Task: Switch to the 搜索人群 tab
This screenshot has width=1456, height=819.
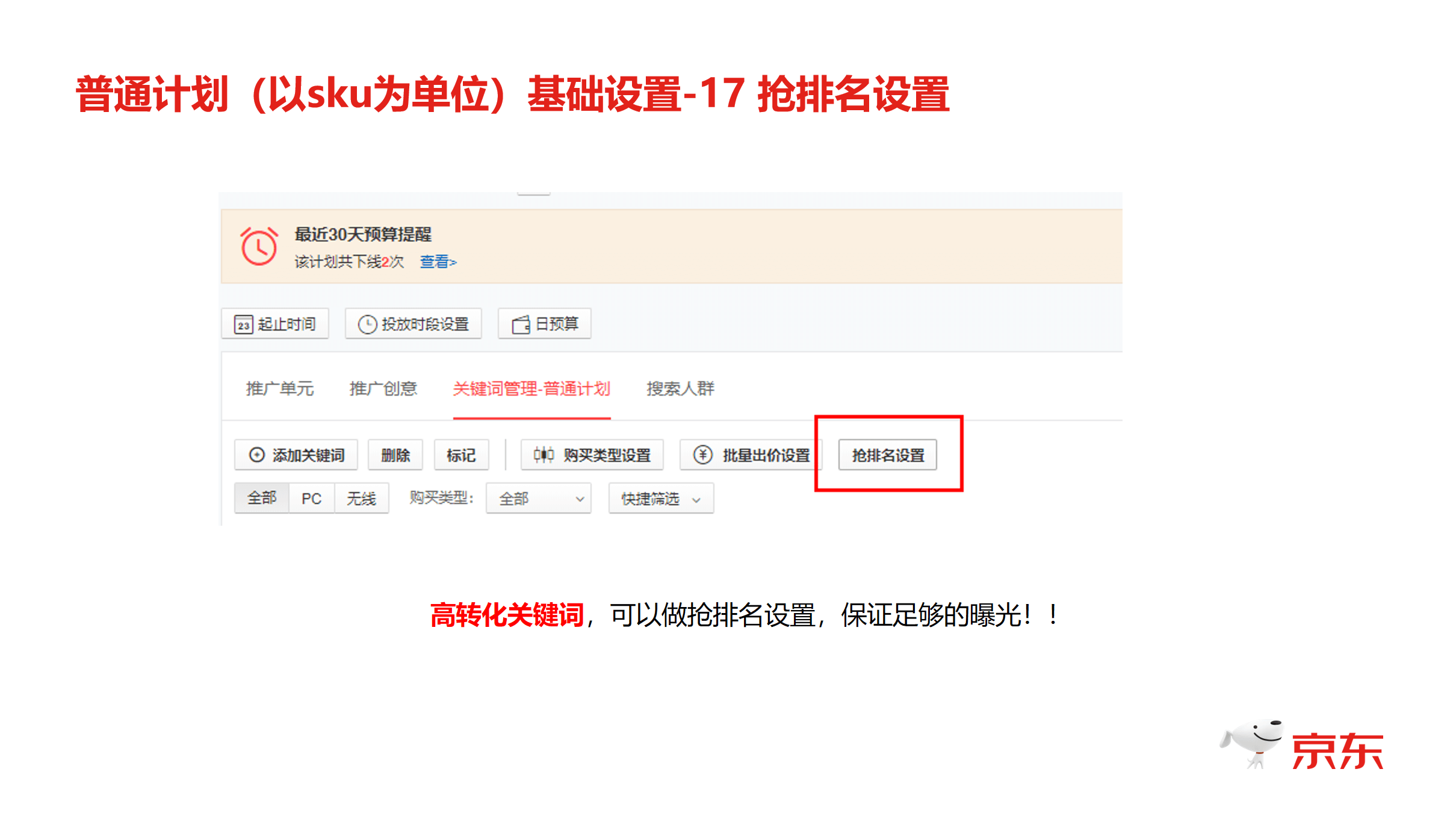Action: (680, 389)
